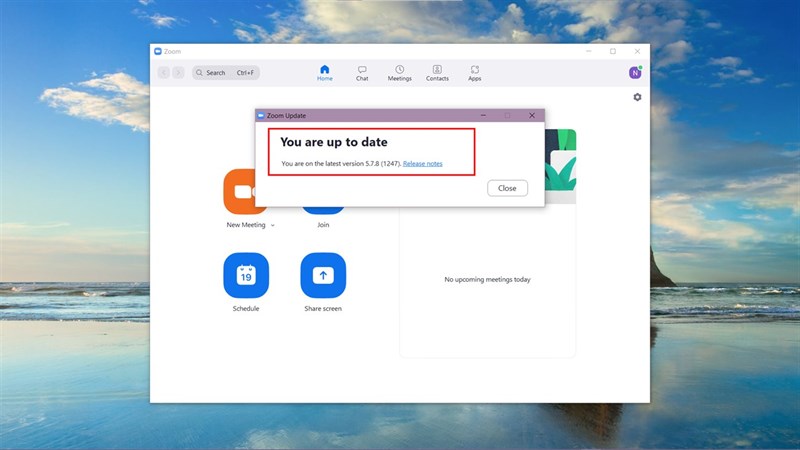Click the 'Join' label text

(x=323, y=224)
